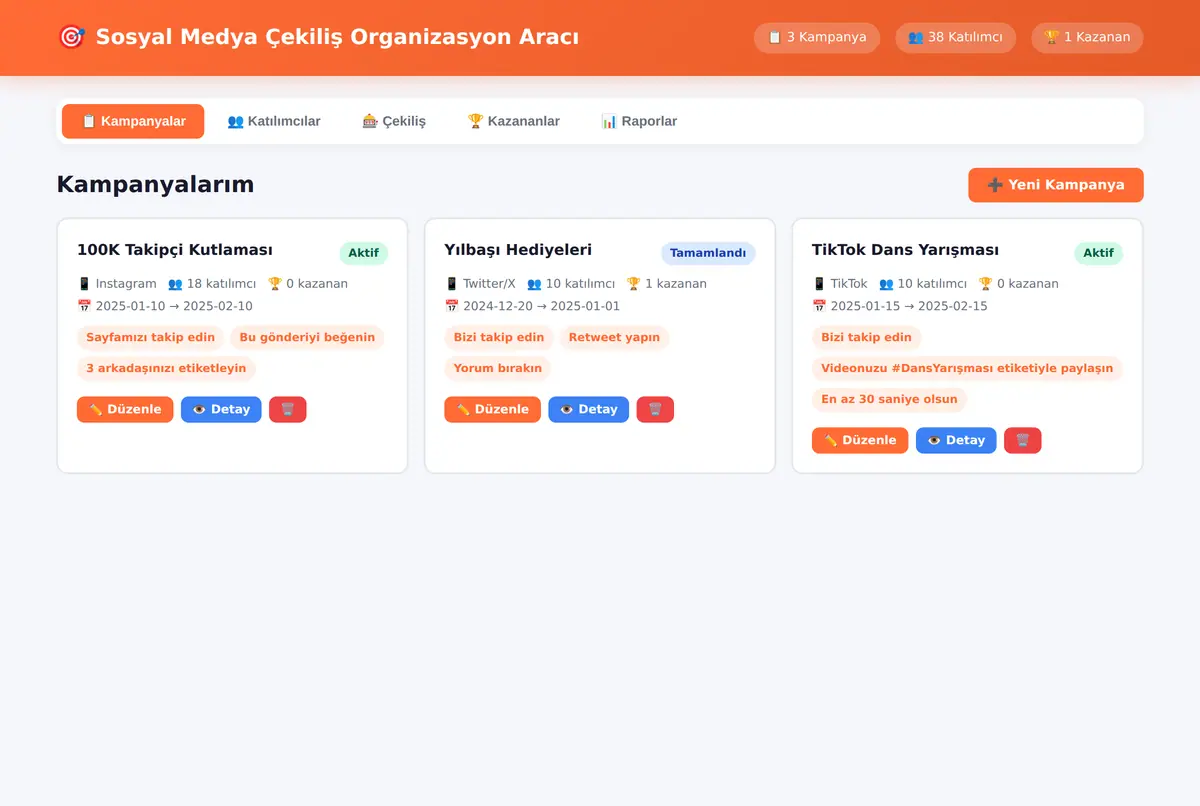This screenshot has height=806, width=1200.
Task: Click the 18 katılımcı count
Action: pyautogui.click(x=212, y=284)
